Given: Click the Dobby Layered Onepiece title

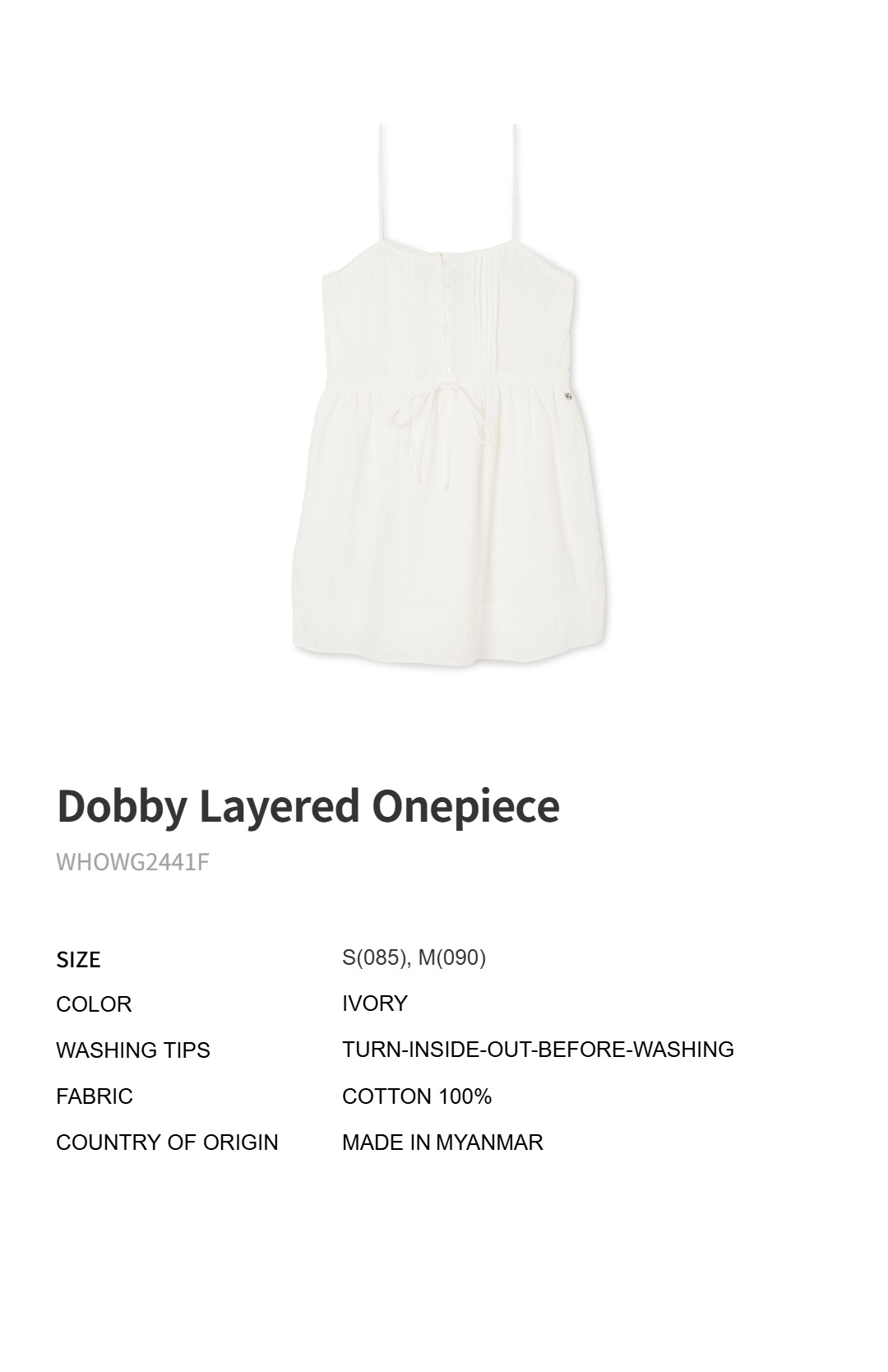Looking at the screenshot, I should coord(308,805).
